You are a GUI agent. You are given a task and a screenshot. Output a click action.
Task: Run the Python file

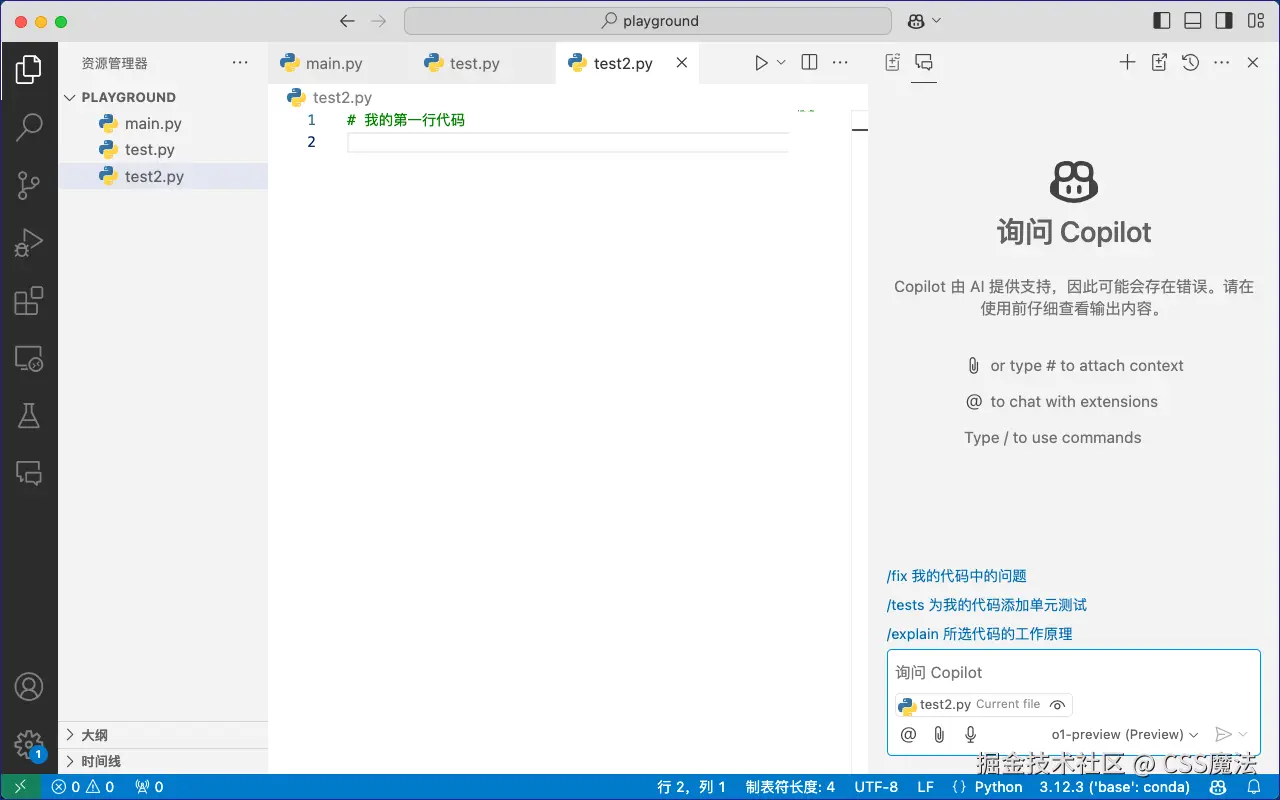[761, 62]
